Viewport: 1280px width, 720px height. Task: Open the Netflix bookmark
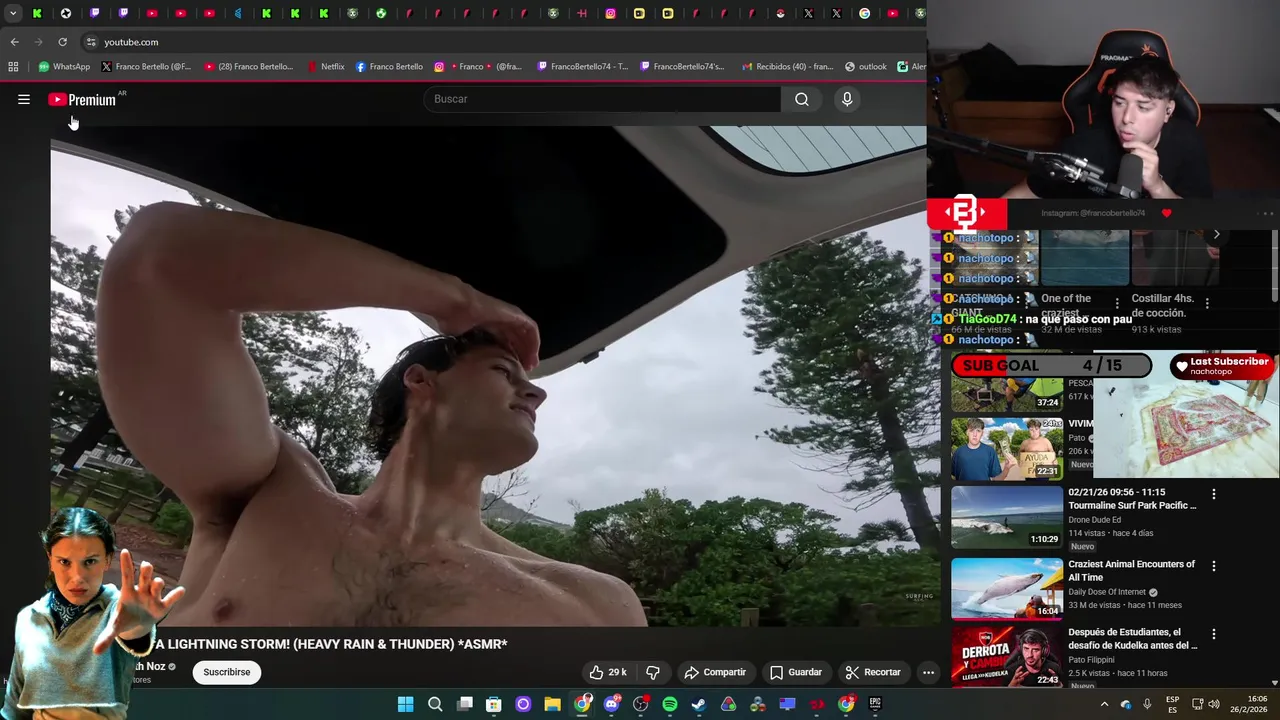(x=326, y=67)
